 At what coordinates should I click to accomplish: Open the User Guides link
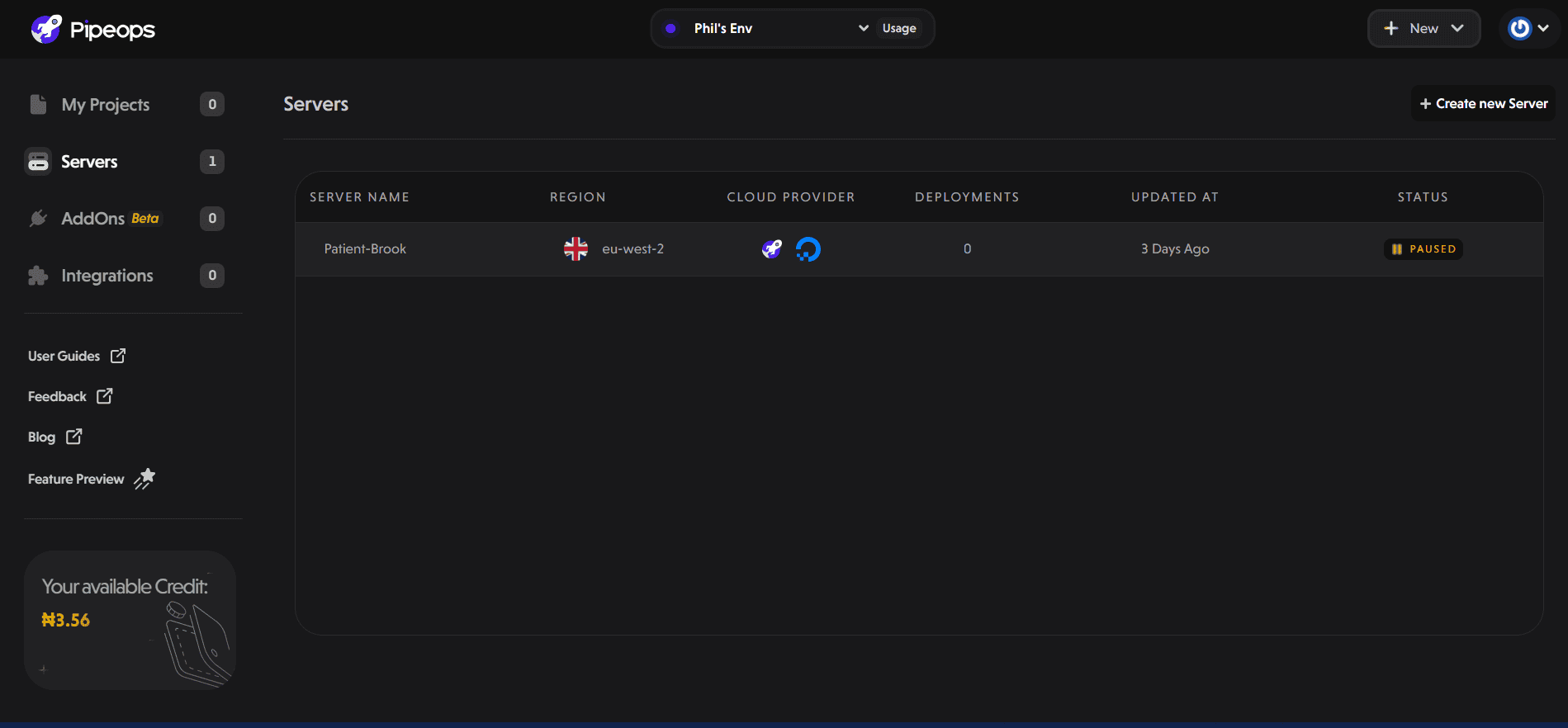64,356
